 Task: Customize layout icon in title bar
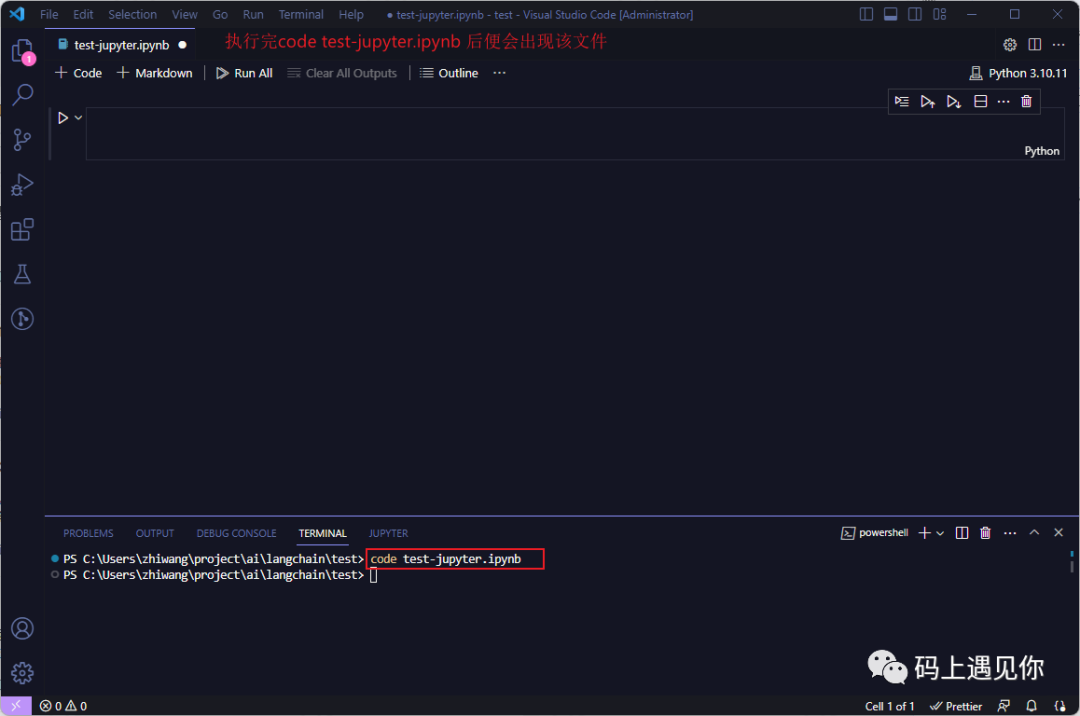pyautogui.click(x=939, y=14)
